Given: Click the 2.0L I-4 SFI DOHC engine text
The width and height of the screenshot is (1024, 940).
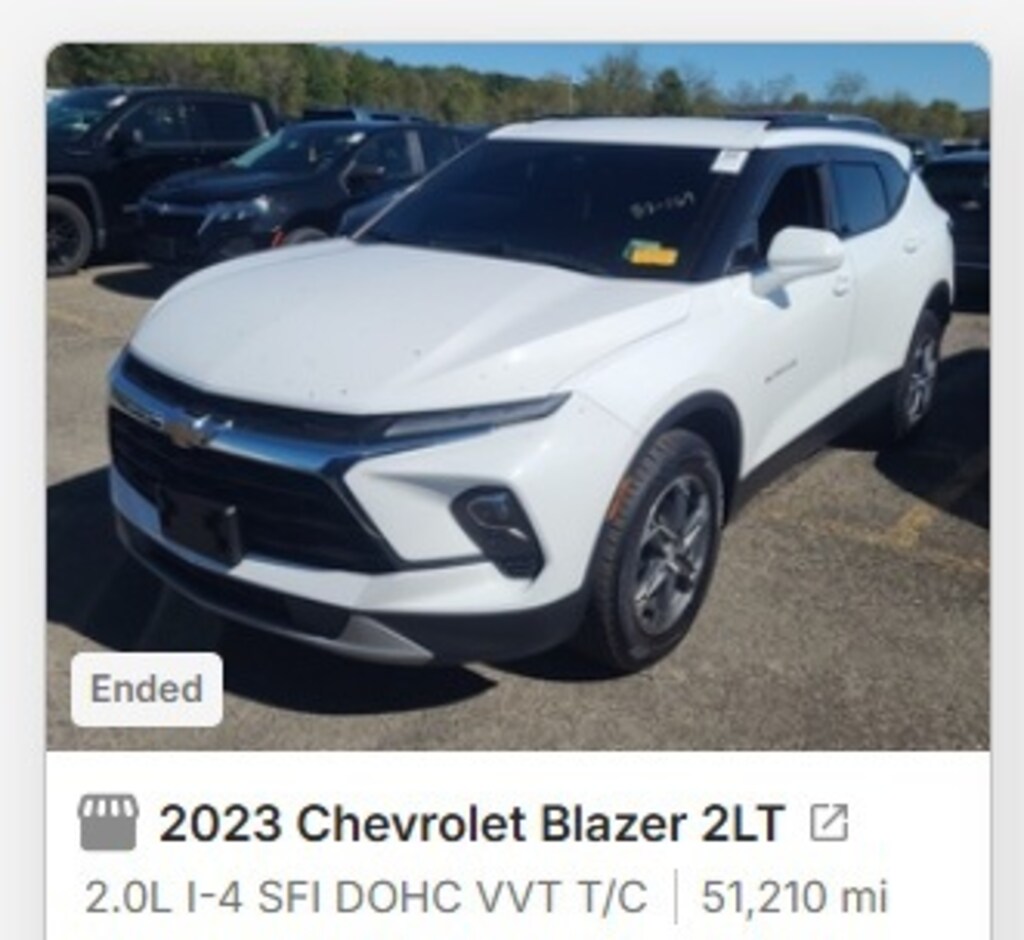Looking at the screenshot, I should (366, 897).
